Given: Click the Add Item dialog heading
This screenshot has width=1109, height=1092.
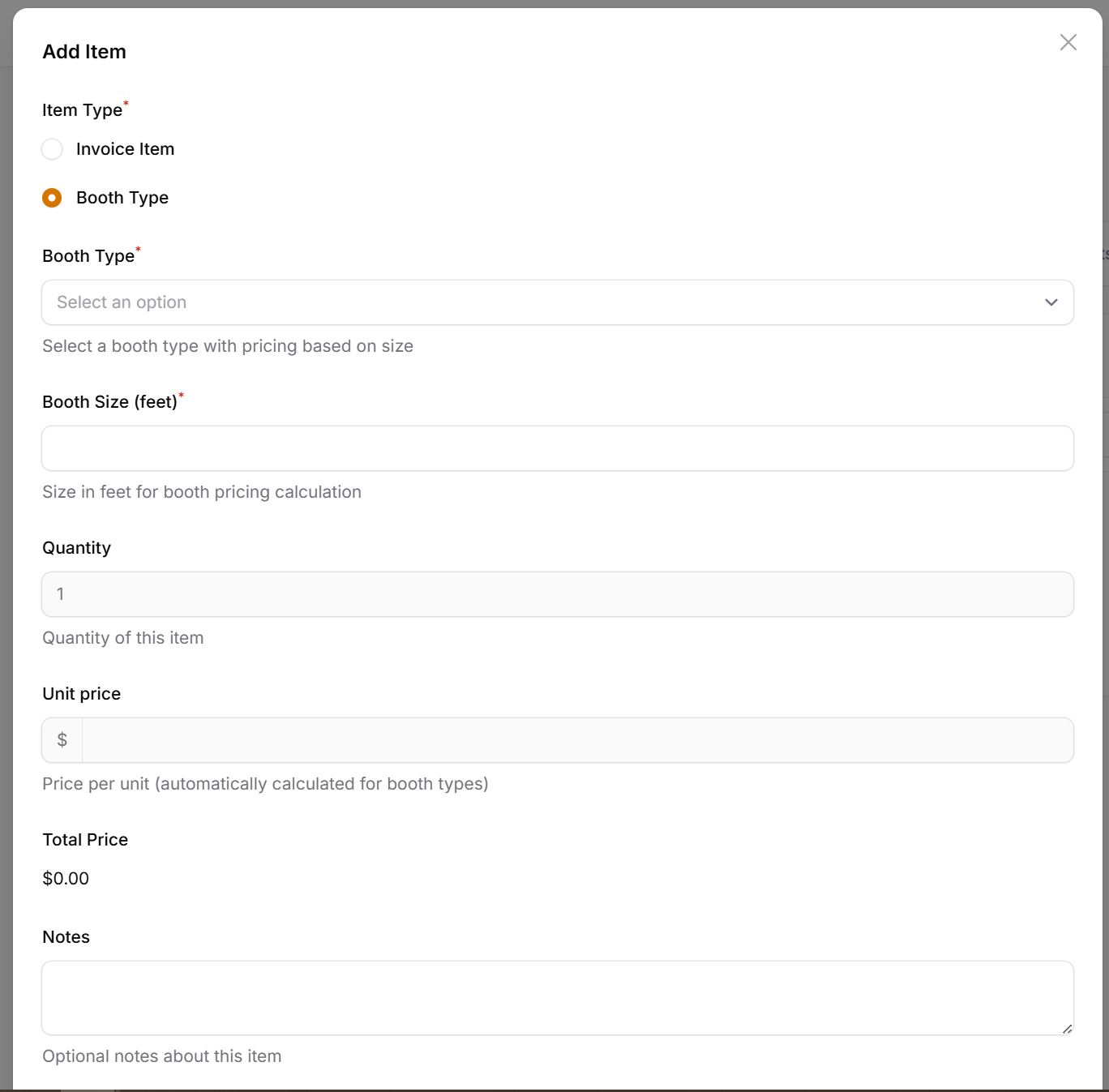Looking at the screenshot, I should pos(84,52).
